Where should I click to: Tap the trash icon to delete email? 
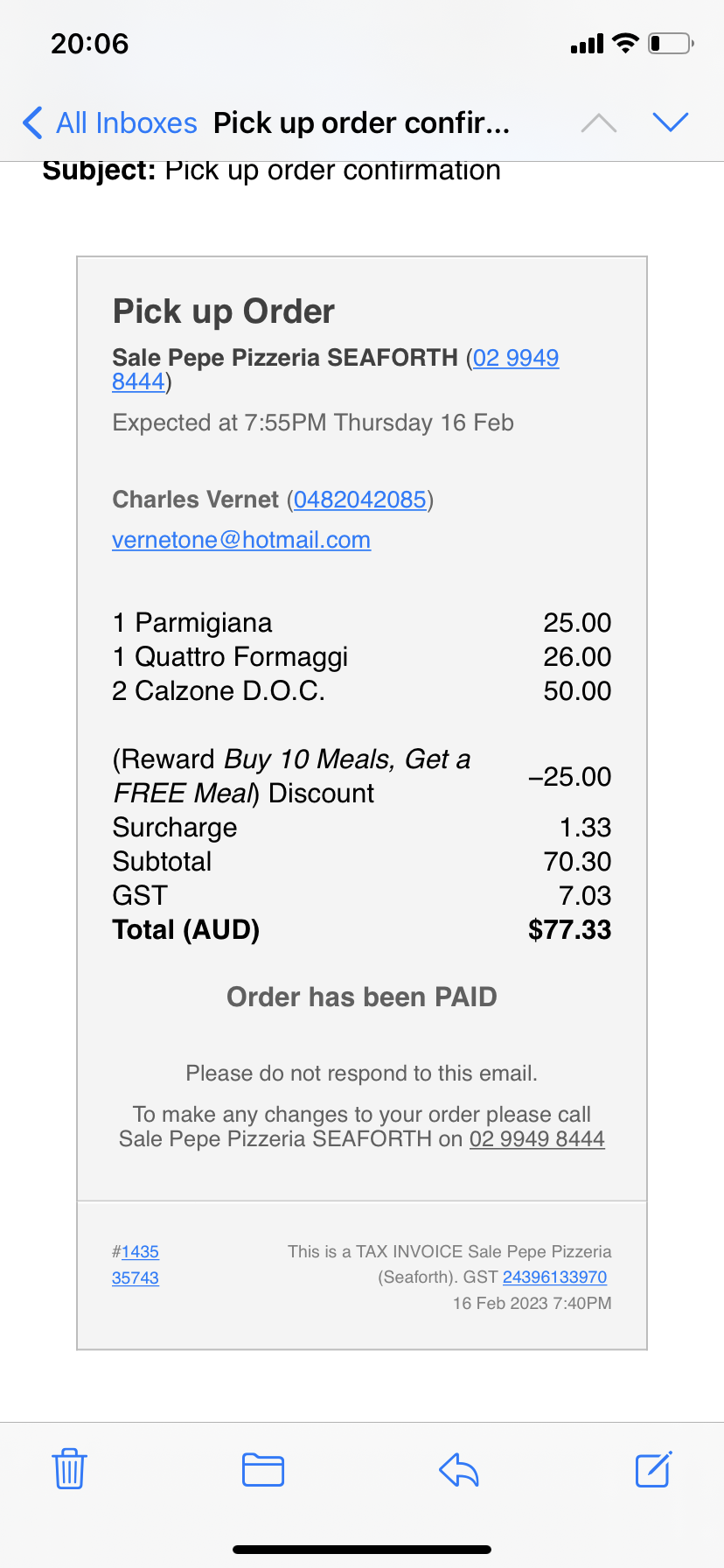tap(69, 1469)
